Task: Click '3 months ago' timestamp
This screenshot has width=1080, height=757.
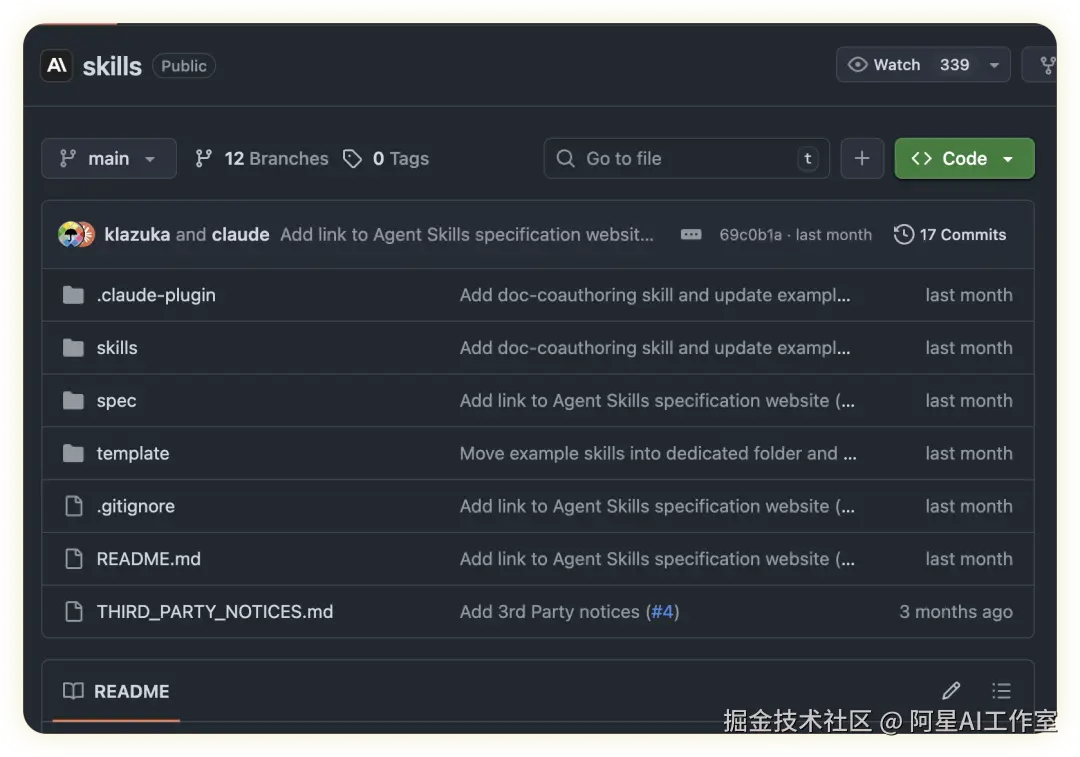Action: click(x=956, y=612)
